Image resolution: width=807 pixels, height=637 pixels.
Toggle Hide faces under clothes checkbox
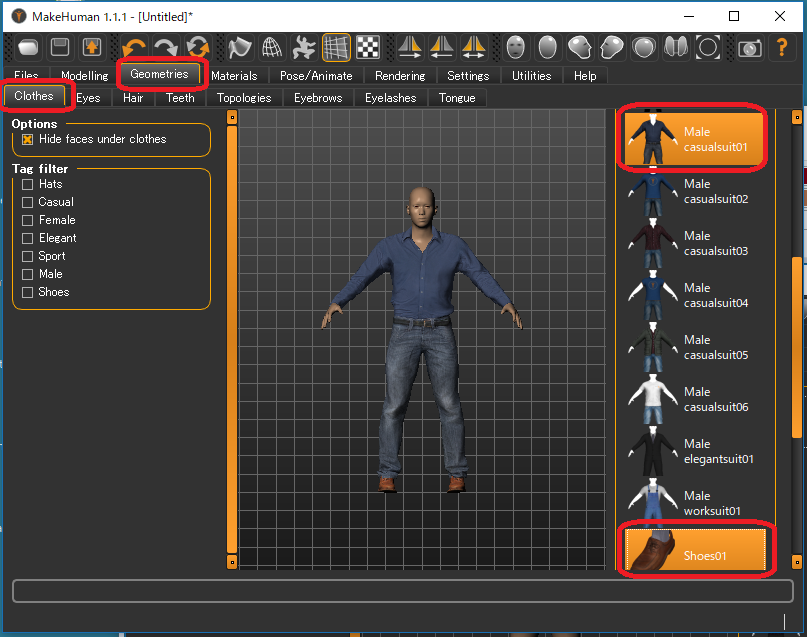coord(28,139)
